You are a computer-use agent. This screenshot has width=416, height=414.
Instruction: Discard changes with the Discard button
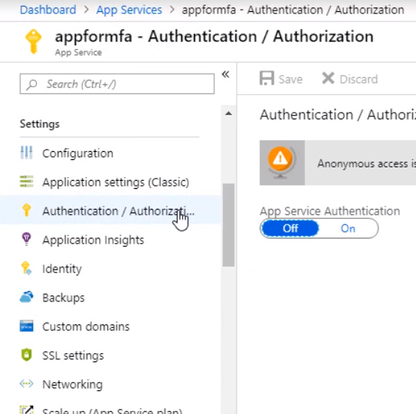350,79
